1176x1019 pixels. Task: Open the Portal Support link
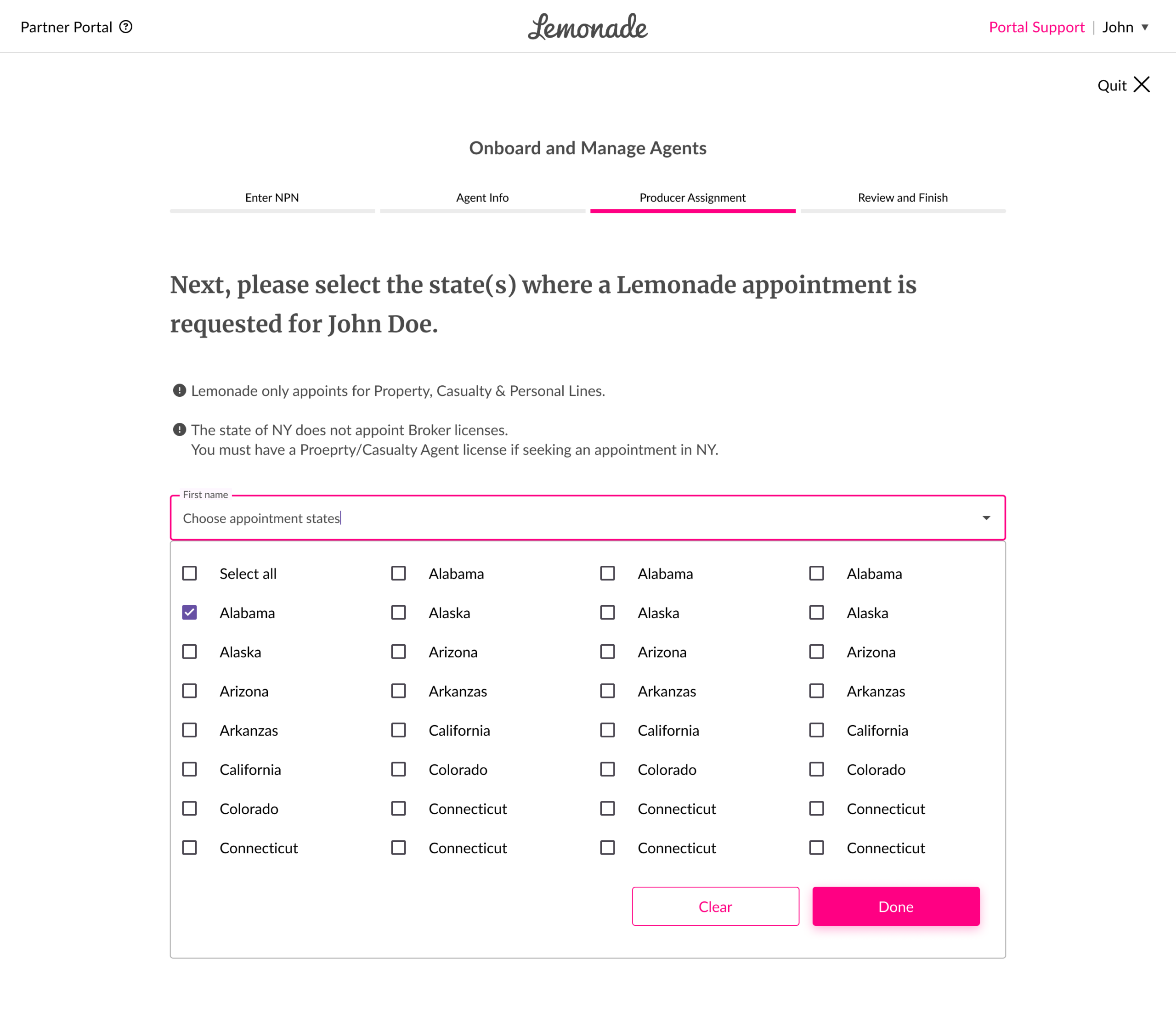(1037, 27)
